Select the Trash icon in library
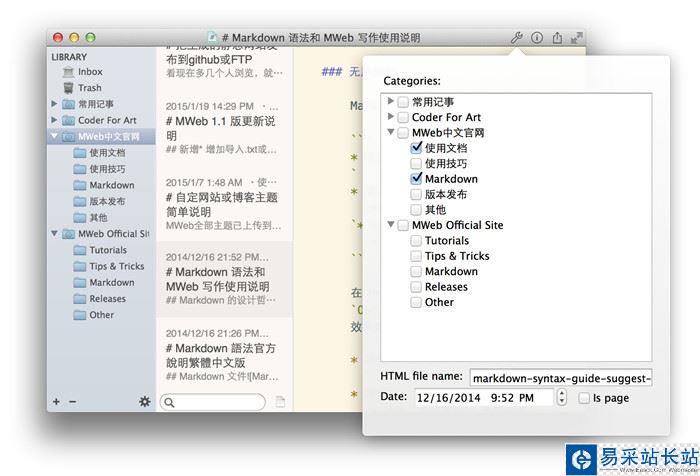This screenshot has width=700, height=476. coord(68,88)
